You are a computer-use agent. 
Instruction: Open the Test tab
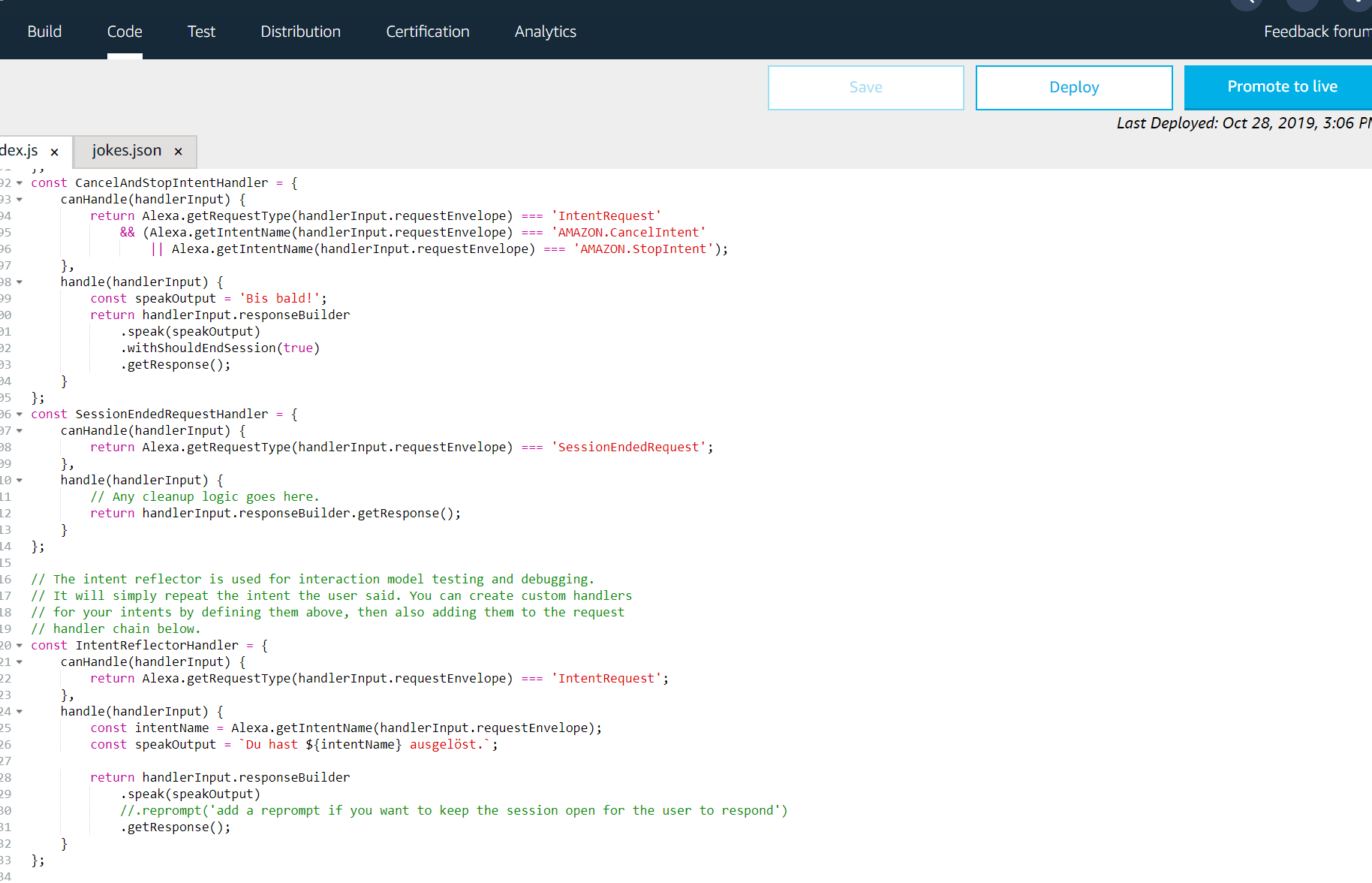(201, 32)
